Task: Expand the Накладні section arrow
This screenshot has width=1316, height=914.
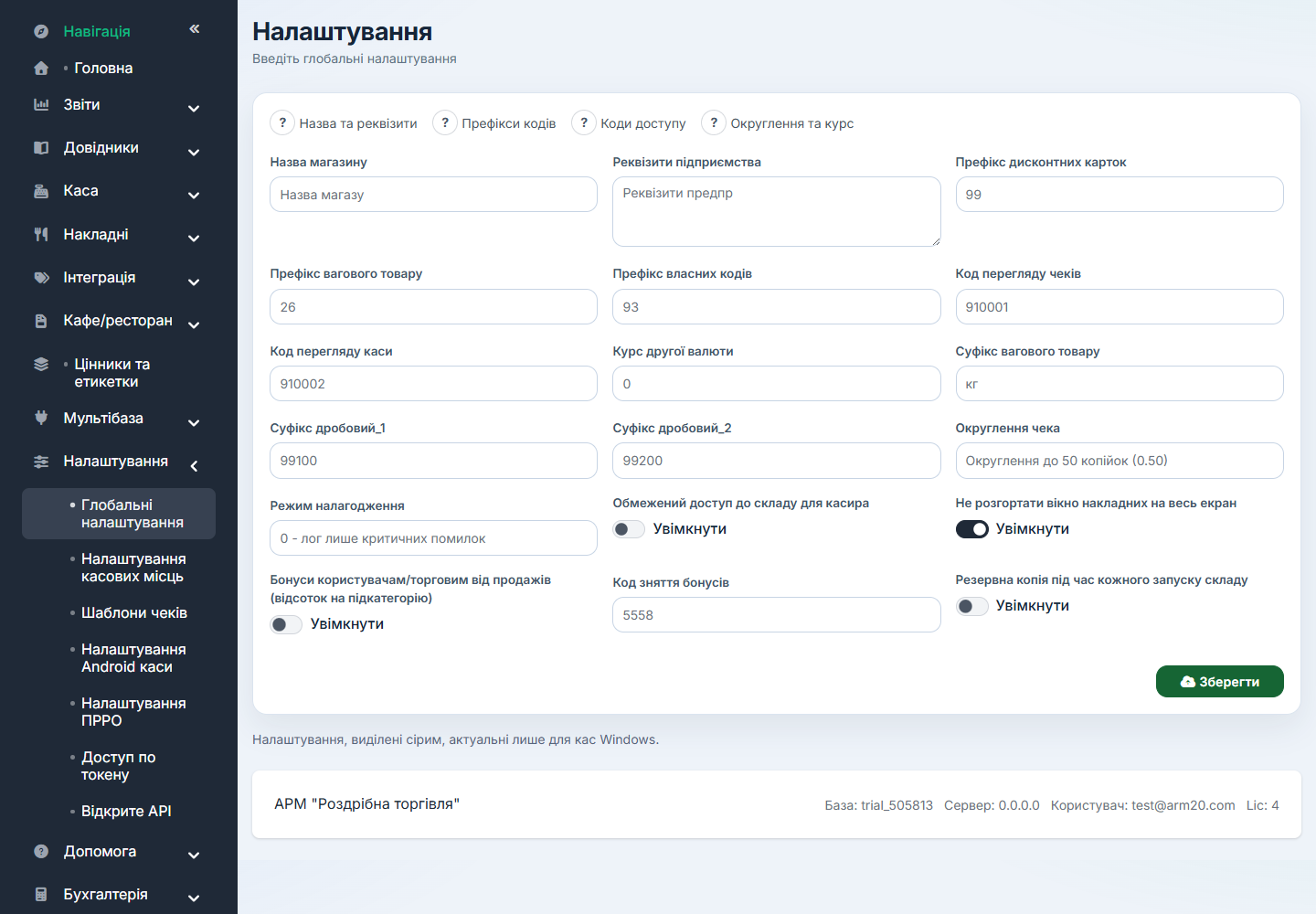Action: coord(194,239)
